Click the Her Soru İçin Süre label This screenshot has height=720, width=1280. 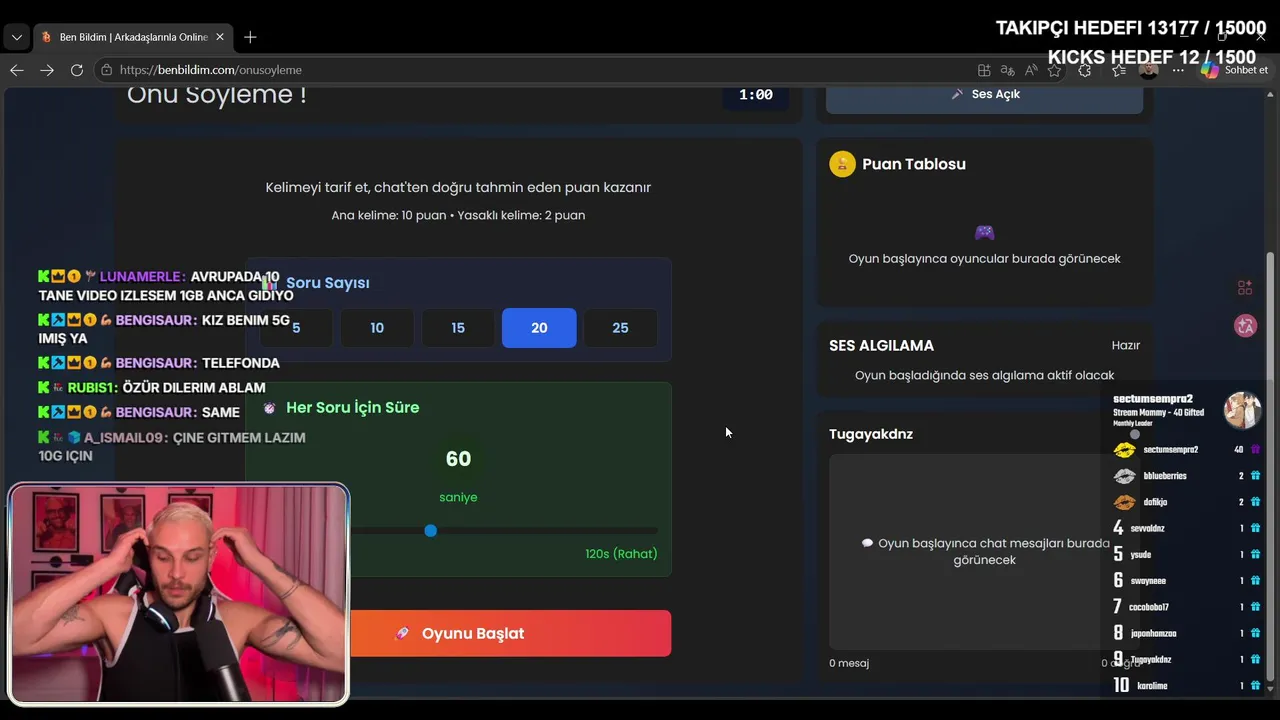click(x=352, y=408)
